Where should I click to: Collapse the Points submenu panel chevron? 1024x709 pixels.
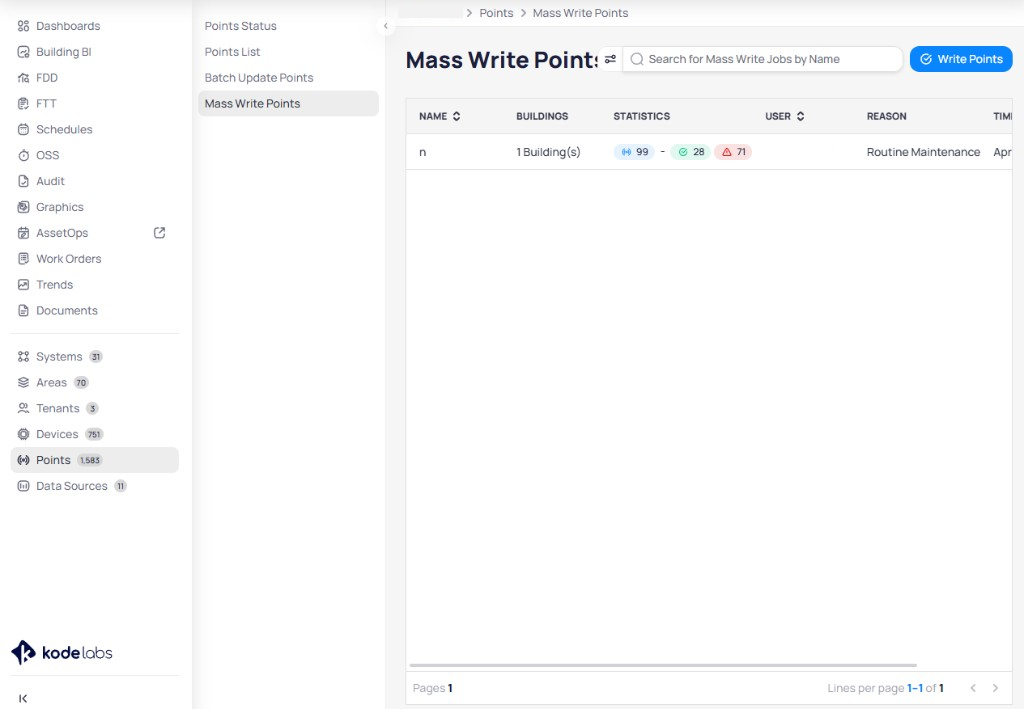click(385, 26)
